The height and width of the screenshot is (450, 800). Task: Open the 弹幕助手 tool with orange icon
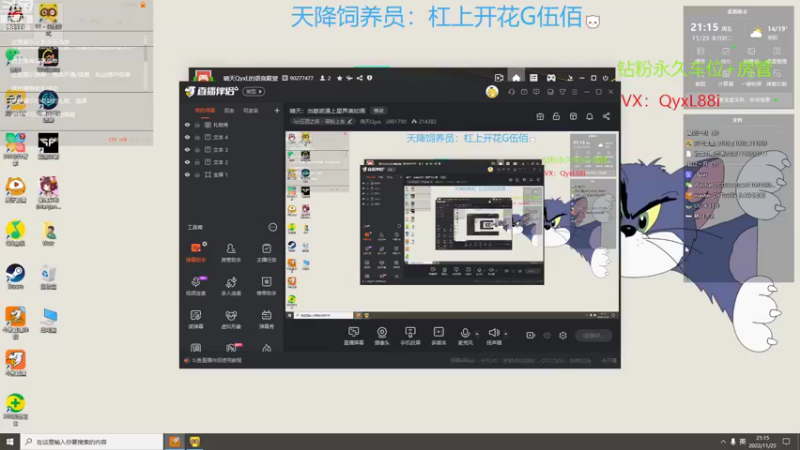click(x=196, y=252)
